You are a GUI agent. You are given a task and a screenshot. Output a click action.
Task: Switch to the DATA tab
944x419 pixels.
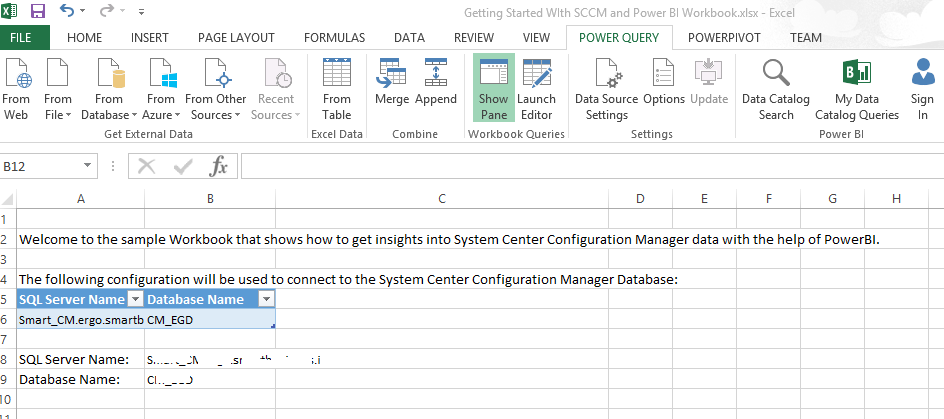[x=409, y=37]
